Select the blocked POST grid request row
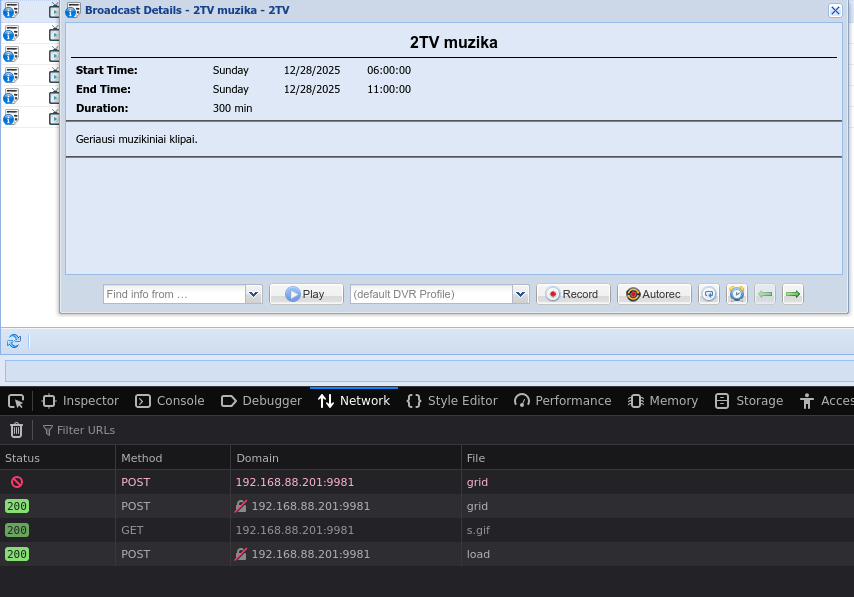The image size is (854, 597). [300, 482]
